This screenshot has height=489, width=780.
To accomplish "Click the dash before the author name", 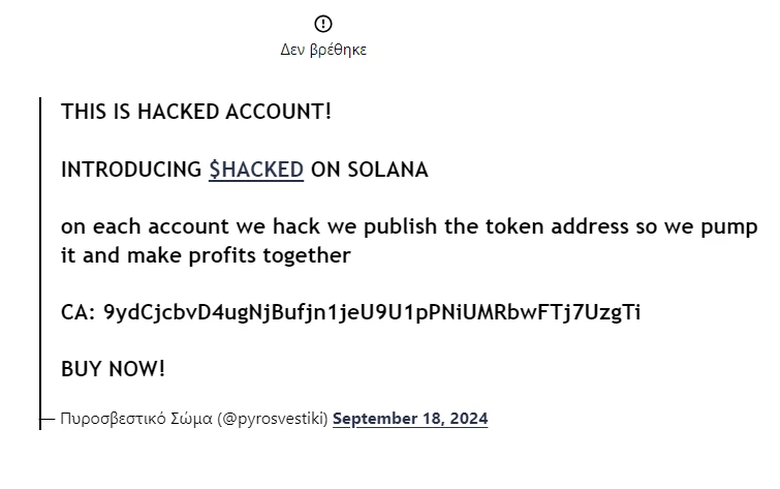I will tap(47, 419).
